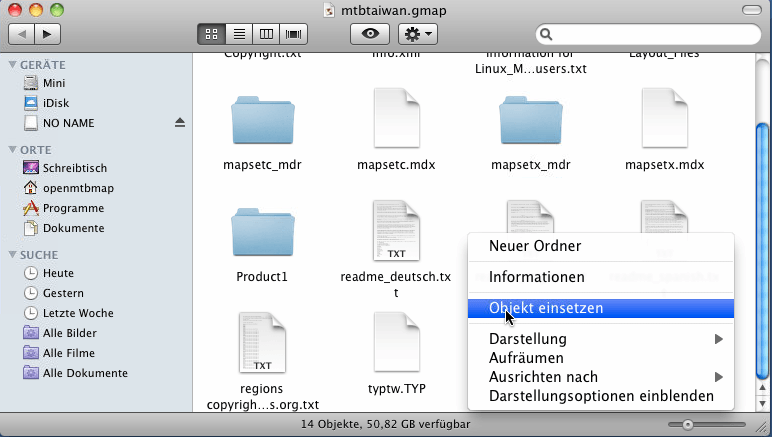
Task: Open Quick Look with the eye button
Action: [x=370, y=34]
